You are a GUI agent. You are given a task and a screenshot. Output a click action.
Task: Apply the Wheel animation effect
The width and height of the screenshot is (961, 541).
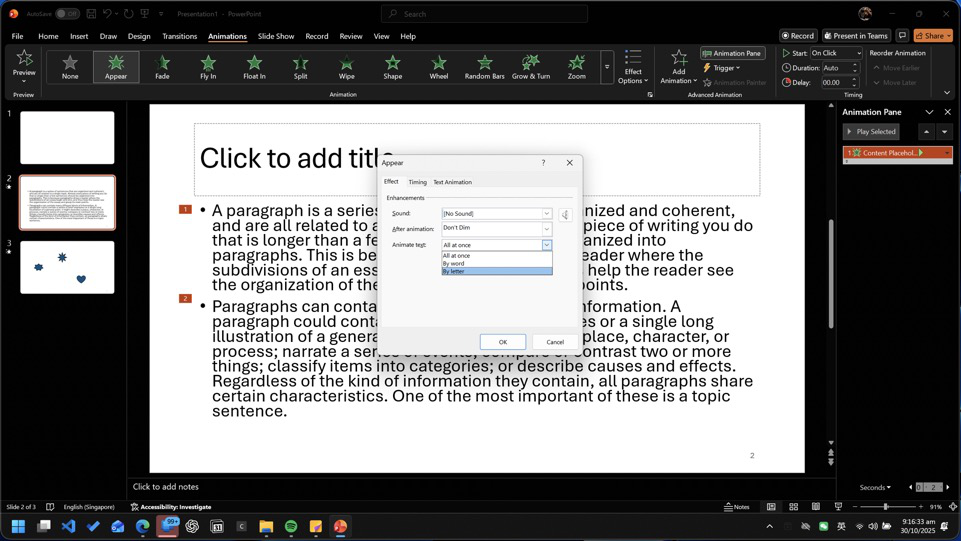tap(439, 67)
